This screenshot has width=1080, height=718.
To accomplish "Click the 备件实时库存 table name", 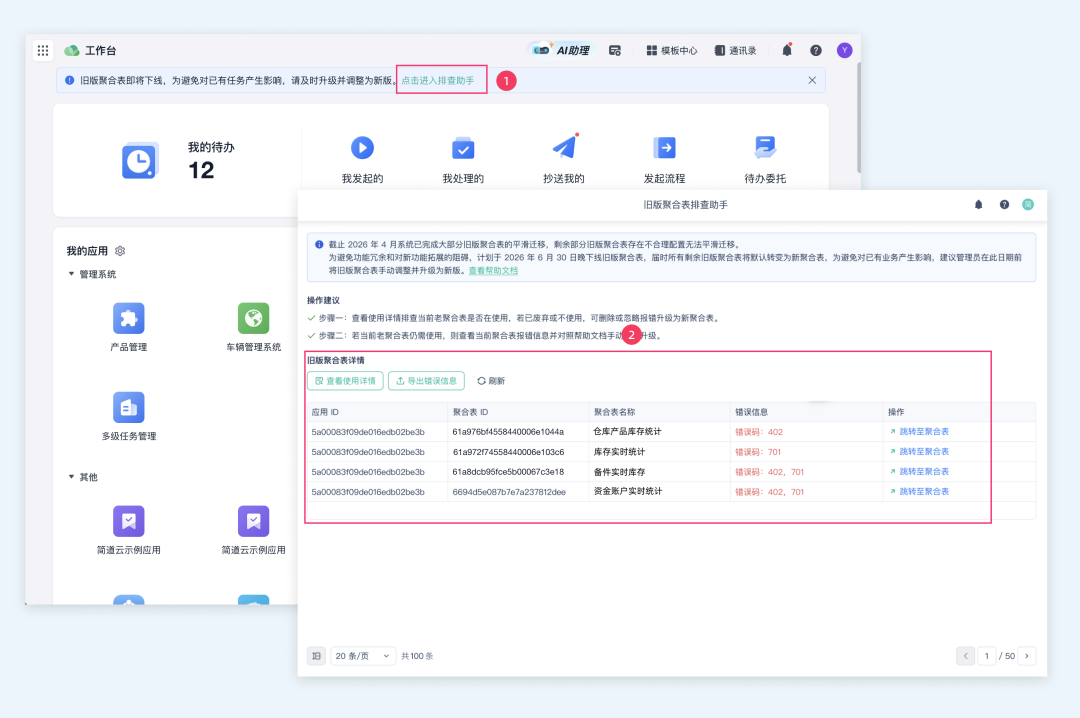I will [x=619, y=472].
